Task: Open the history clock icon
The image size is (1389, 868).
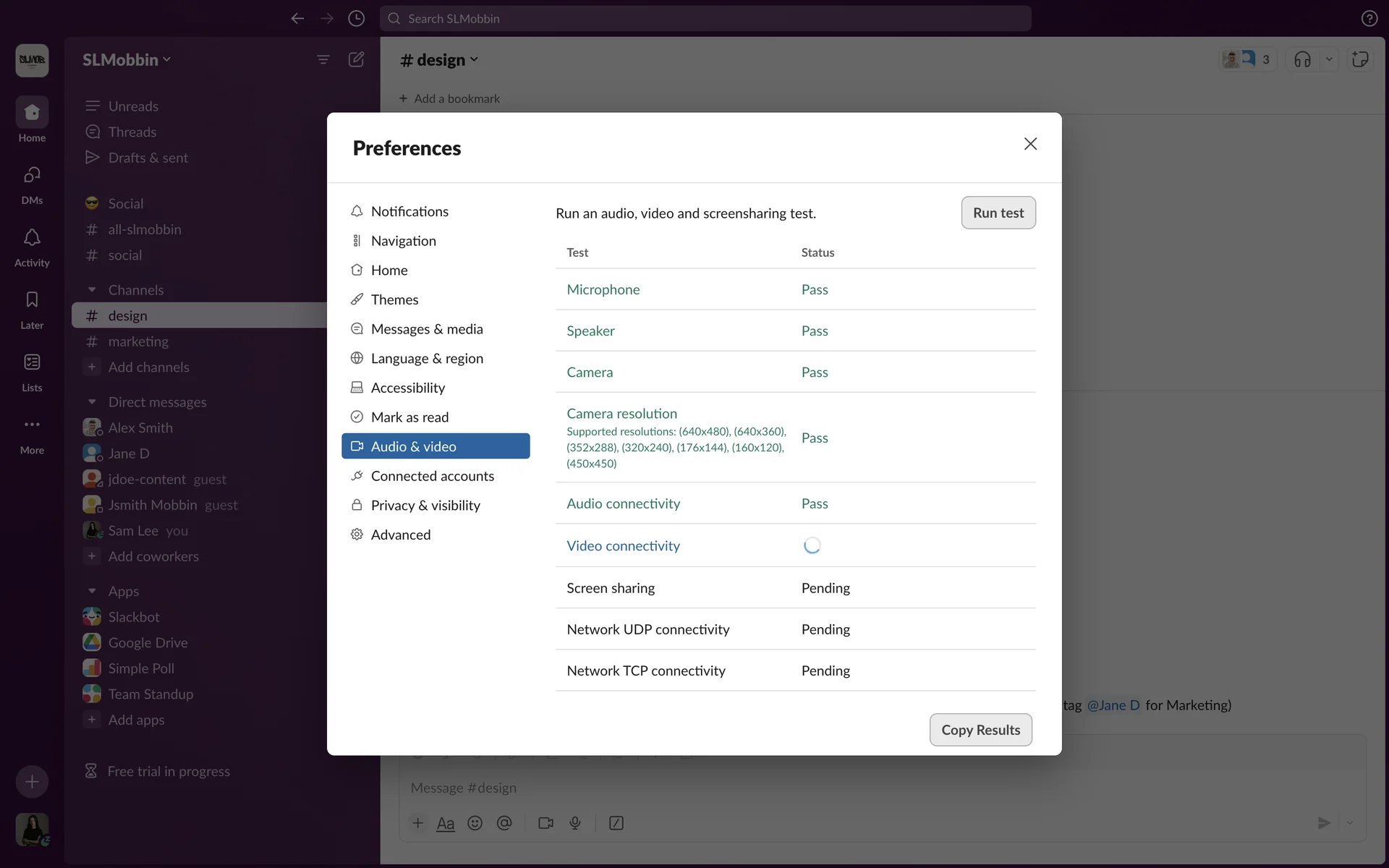Action: [x=356, y=19]
